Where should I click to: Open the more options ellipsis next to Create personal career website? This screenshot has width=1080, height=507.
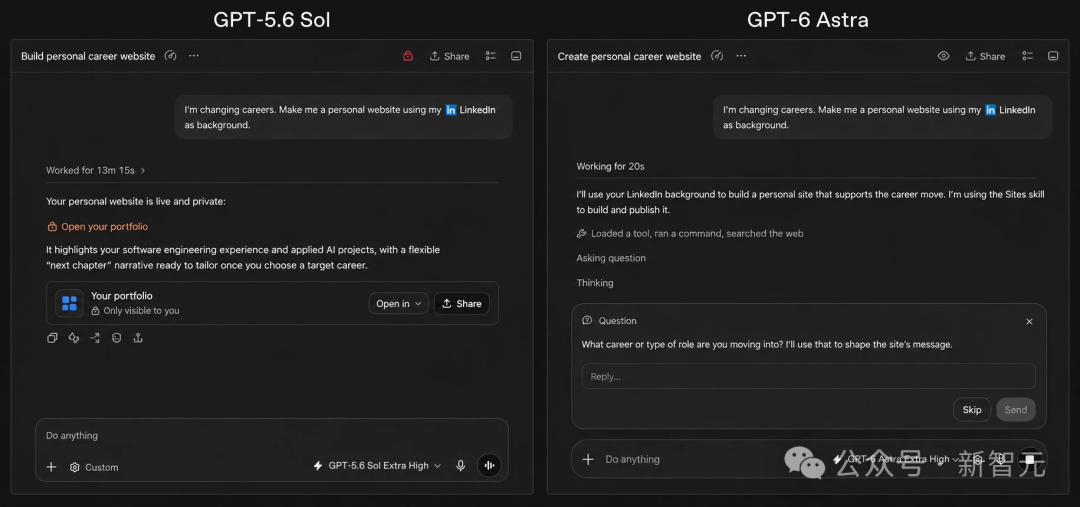click(740, 56)
